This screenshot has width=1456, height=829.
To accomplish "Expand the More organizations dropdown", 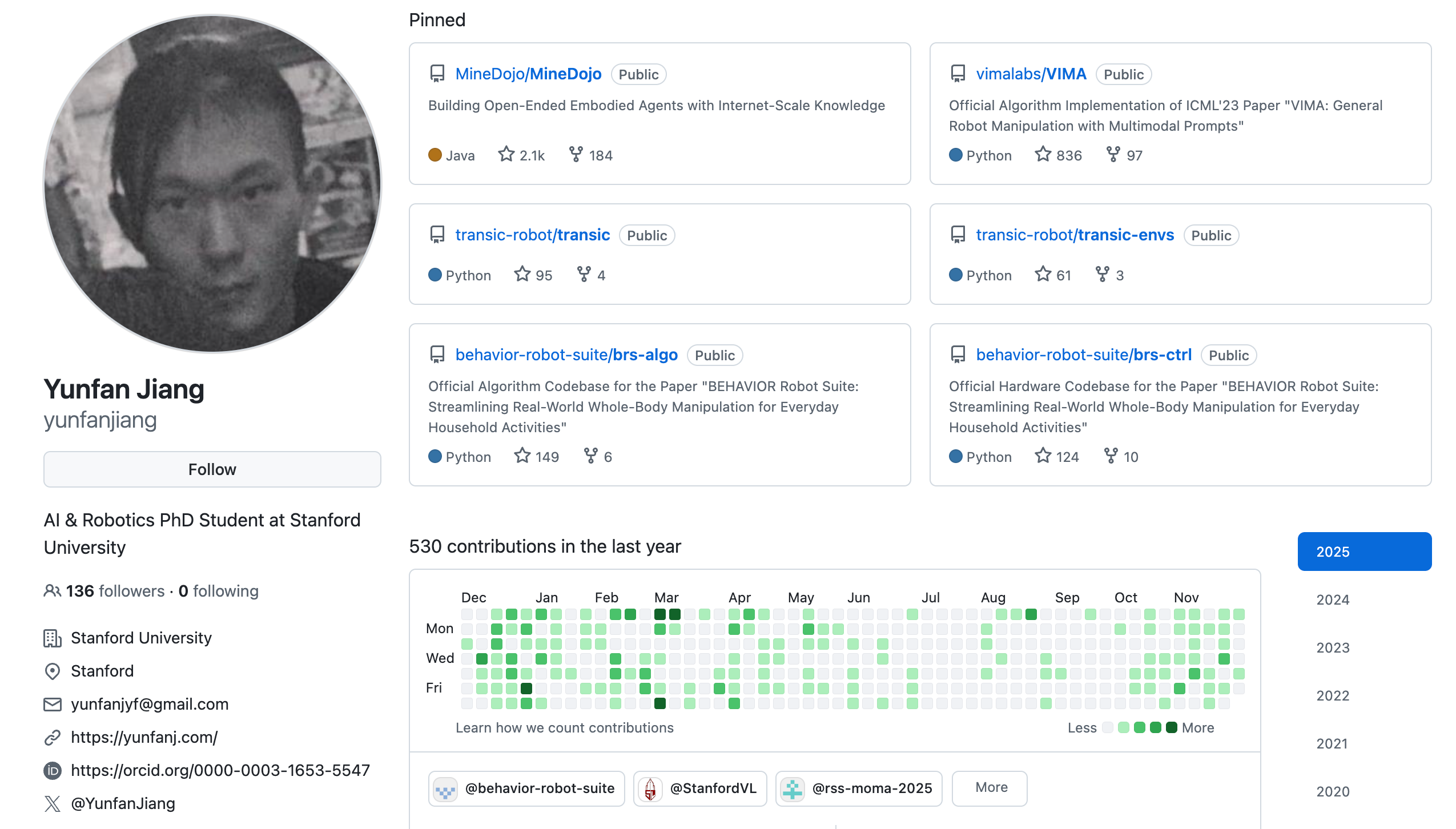I will click(990, 788).
